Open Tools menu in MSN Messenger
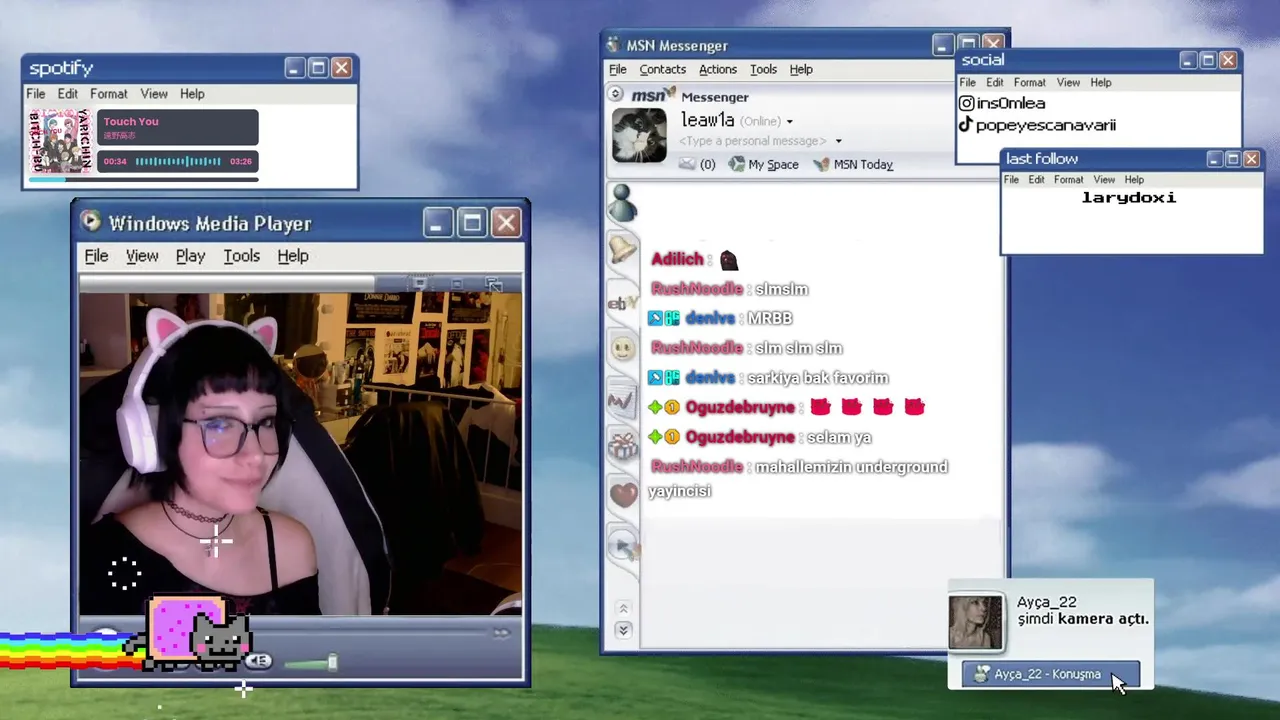1280x720 pixels. pos(763,69)
